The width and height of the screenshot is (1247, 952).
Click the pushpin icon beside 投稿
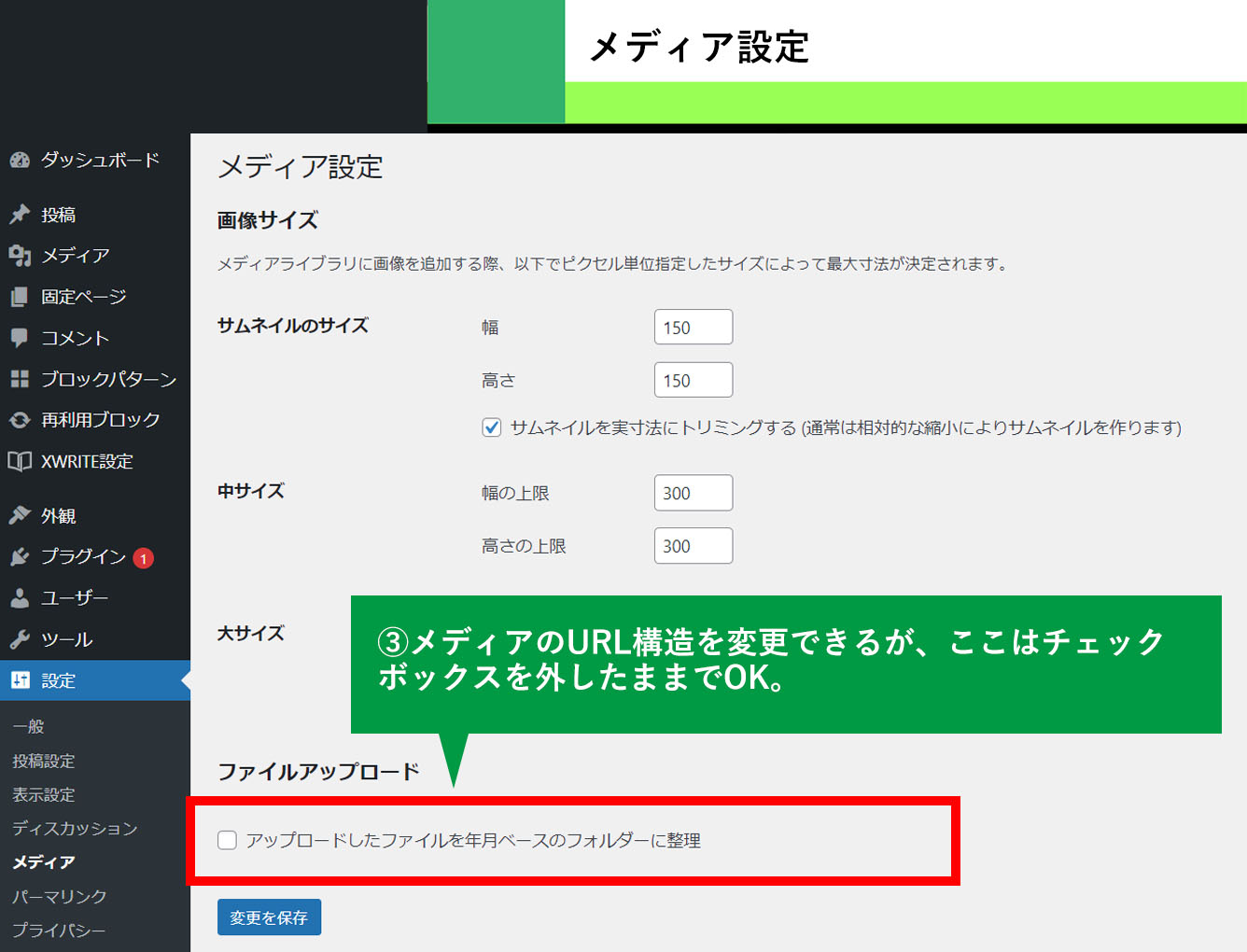(20, 215)
